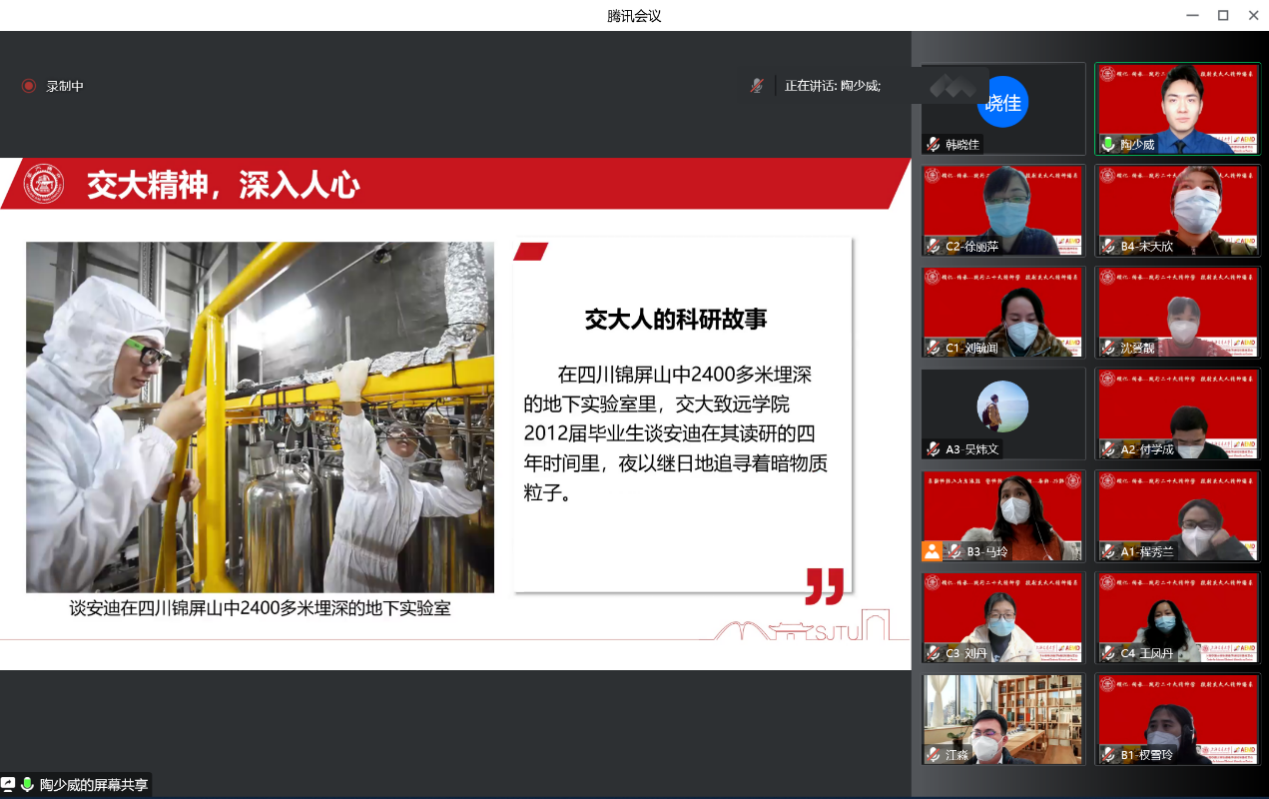The image size is (1269, 799).
Task: Click green mic icon in bottom-left sharing bar
Action: coord(27,785)
